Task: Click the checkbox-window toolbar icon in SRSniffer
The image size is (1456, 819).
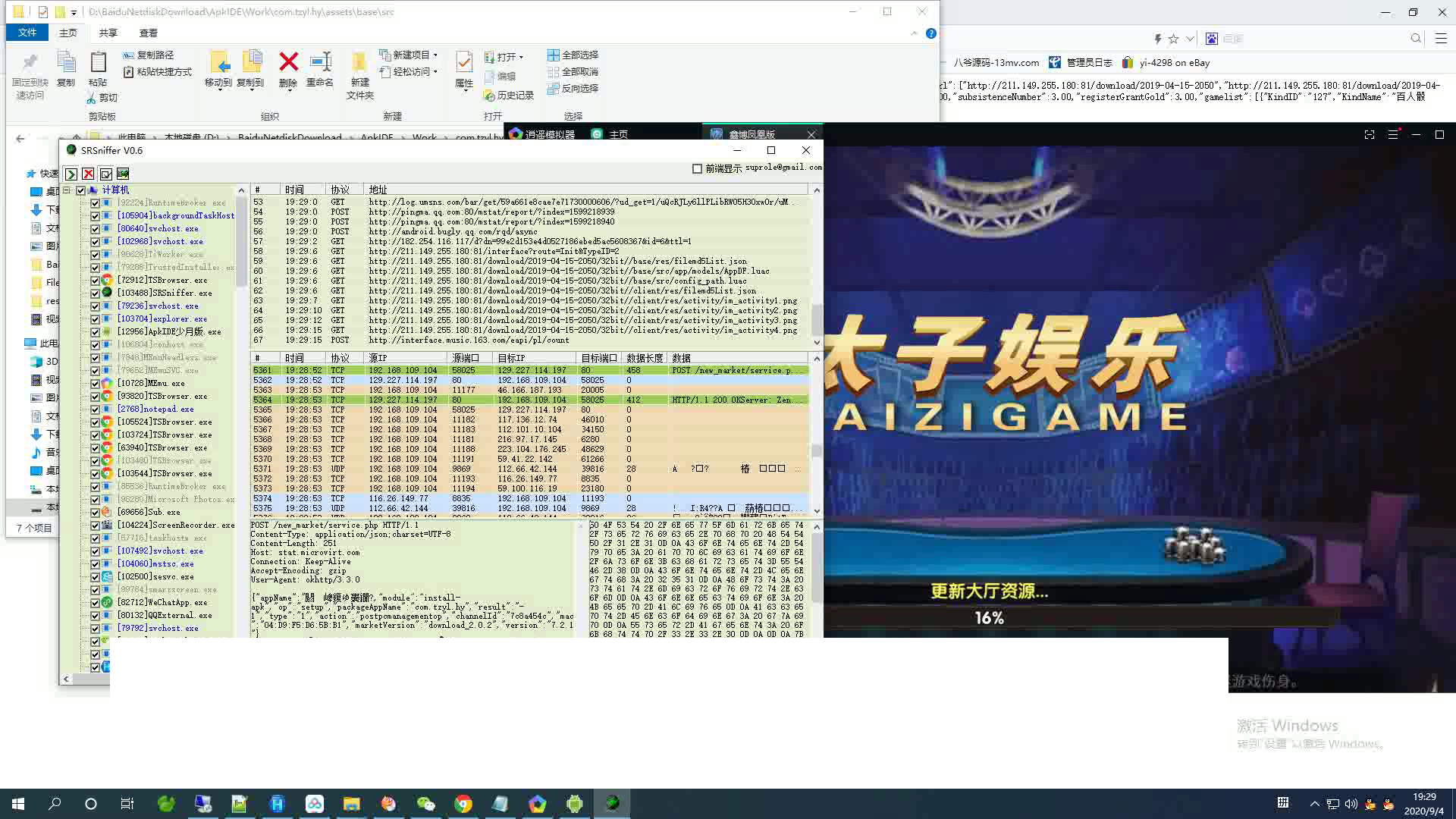Action: (x=105, y=174)
